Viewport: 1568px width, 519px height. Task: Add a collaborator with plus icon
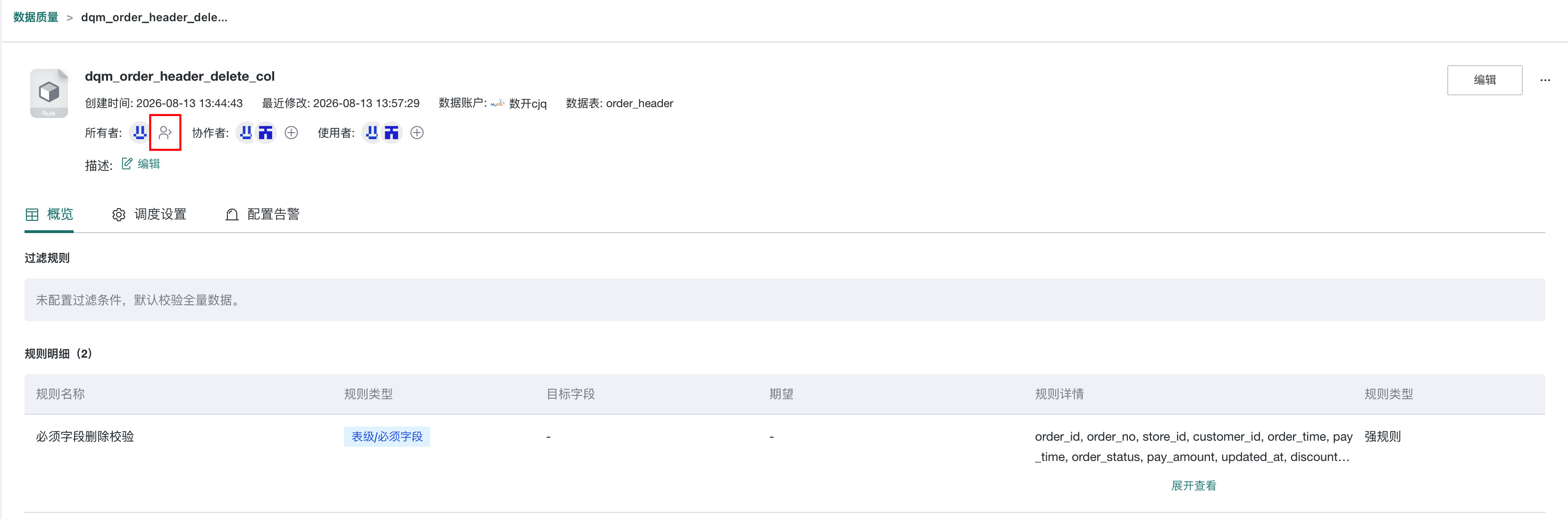coord(292,132)
